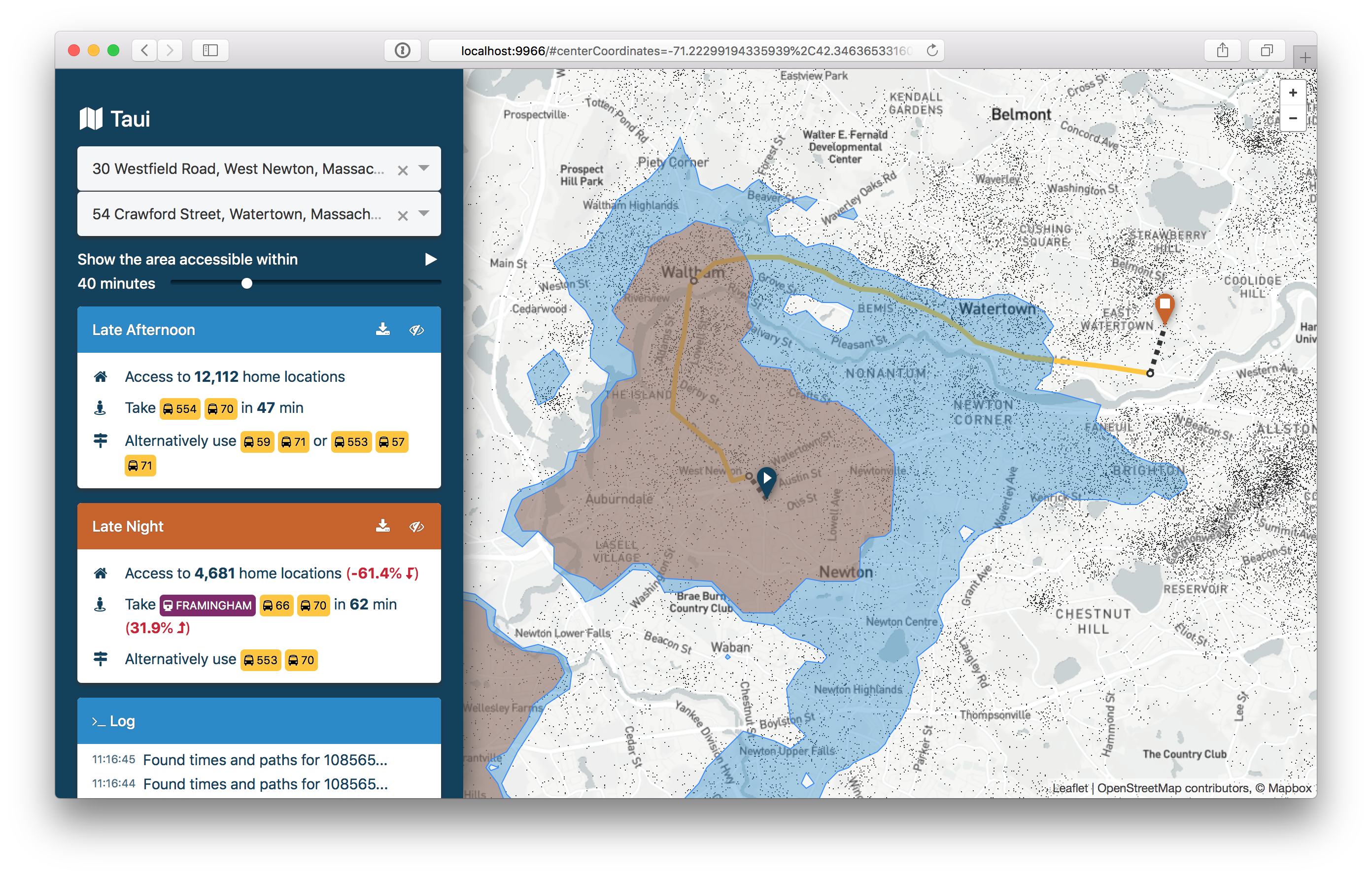Download the Late Night data
This screenshot has height=877, width=1372.
tap(382, 526)
